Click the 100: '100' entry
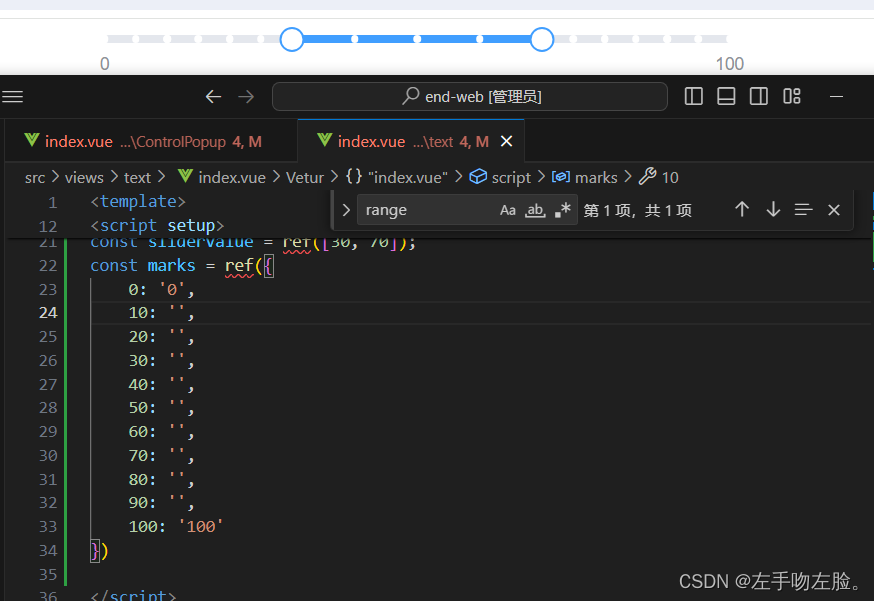Screen dimensions: 874x601 (x=176, y=527)
